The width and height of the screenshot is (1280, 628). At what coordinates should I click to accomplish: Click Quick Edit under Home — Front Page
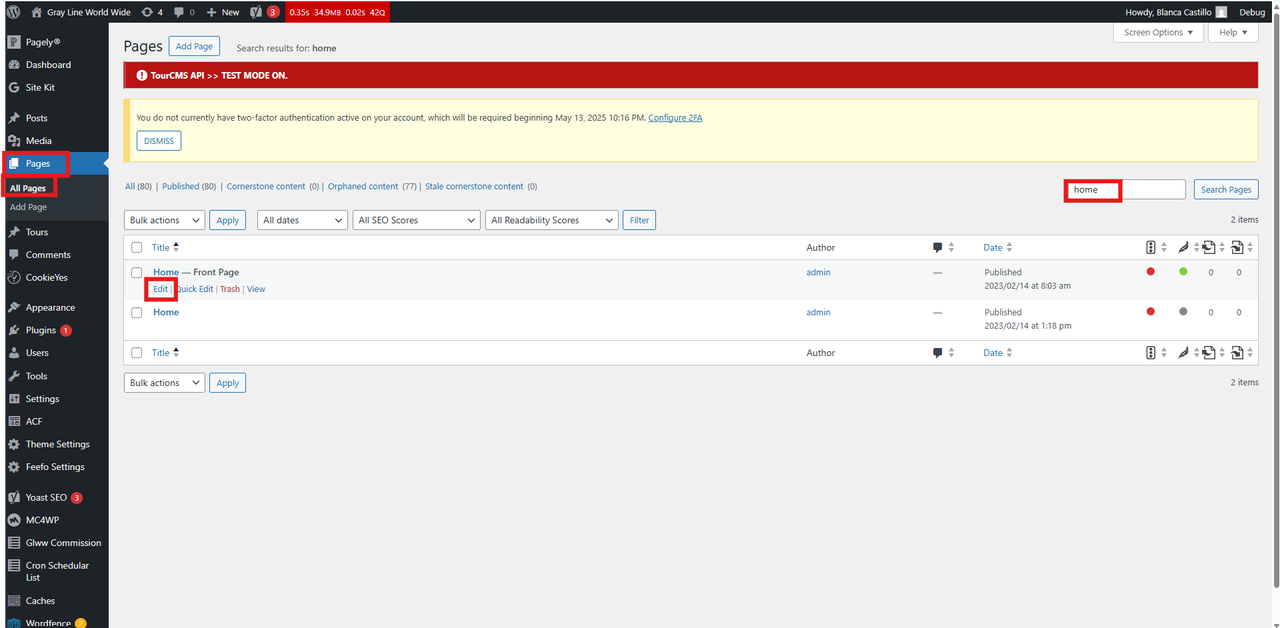tap(195, 289)
